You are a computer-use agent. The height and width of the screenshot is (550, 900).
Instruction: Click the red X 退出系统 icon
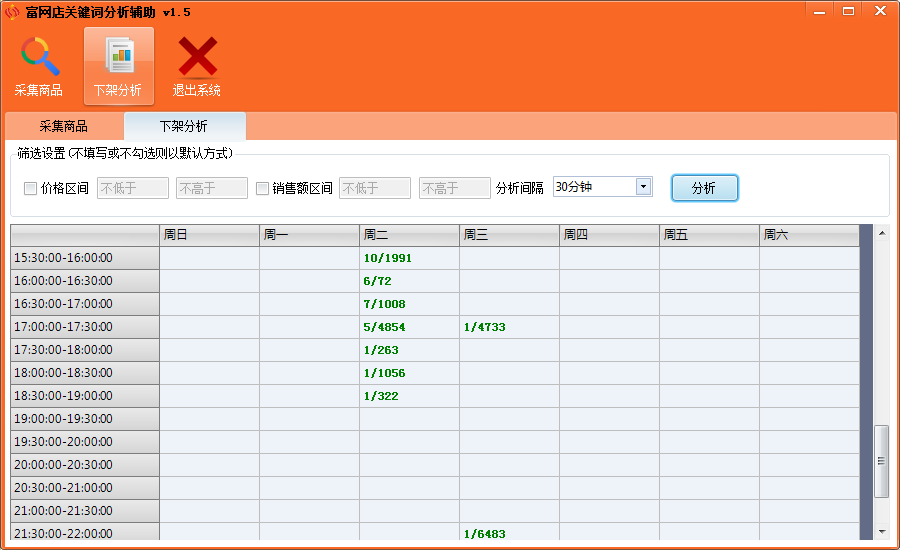point(197,58)
